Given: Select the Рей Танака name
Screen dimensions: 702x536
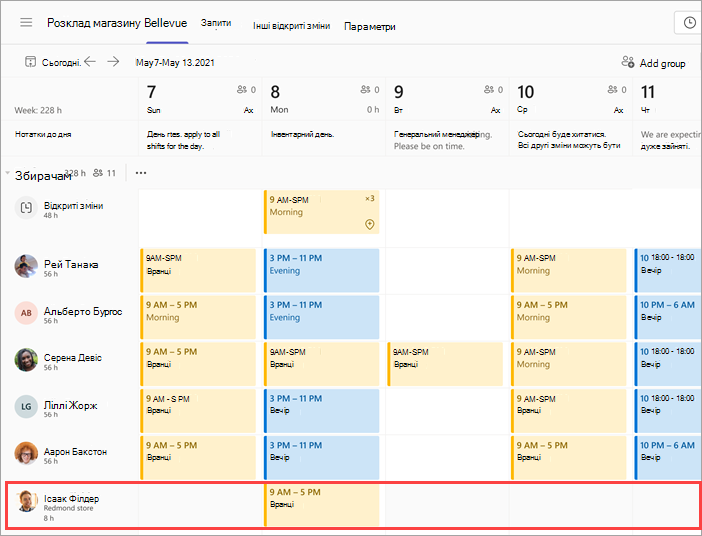Looking at the screenshot, I should 71,264.
